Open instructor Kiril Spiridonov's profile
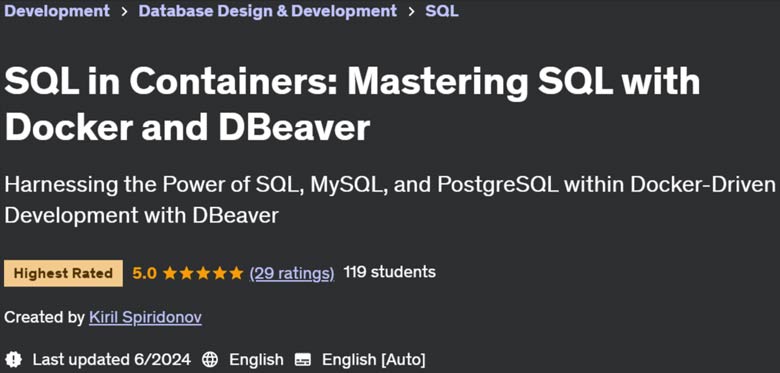 pyautogui.click(x=145, y=317)
